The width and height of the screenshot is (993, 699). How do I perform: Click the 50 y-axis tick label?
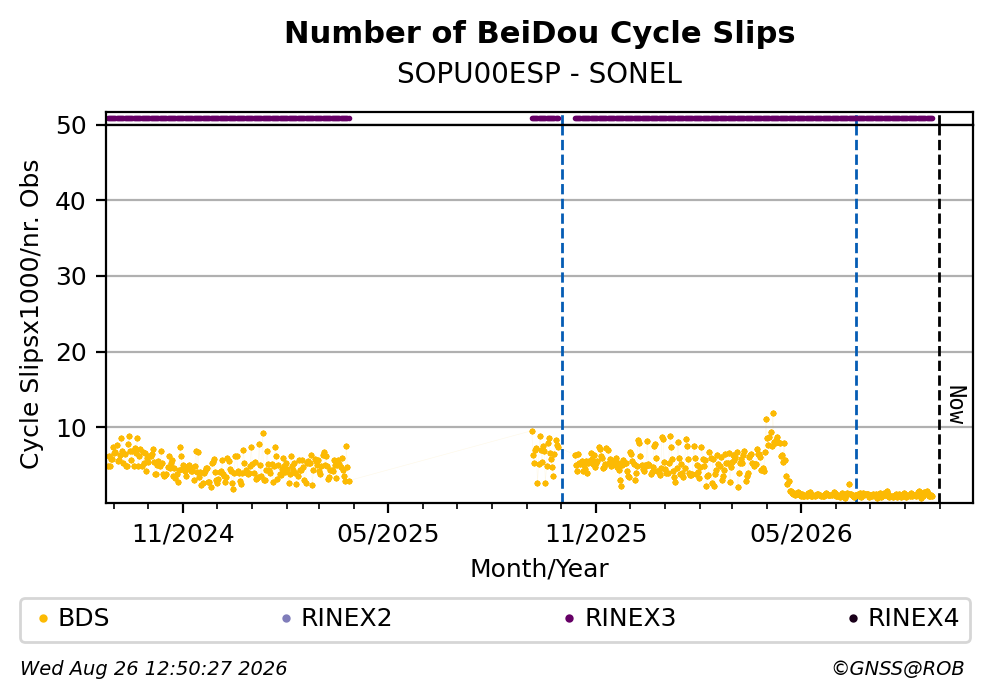pos(71,125)
